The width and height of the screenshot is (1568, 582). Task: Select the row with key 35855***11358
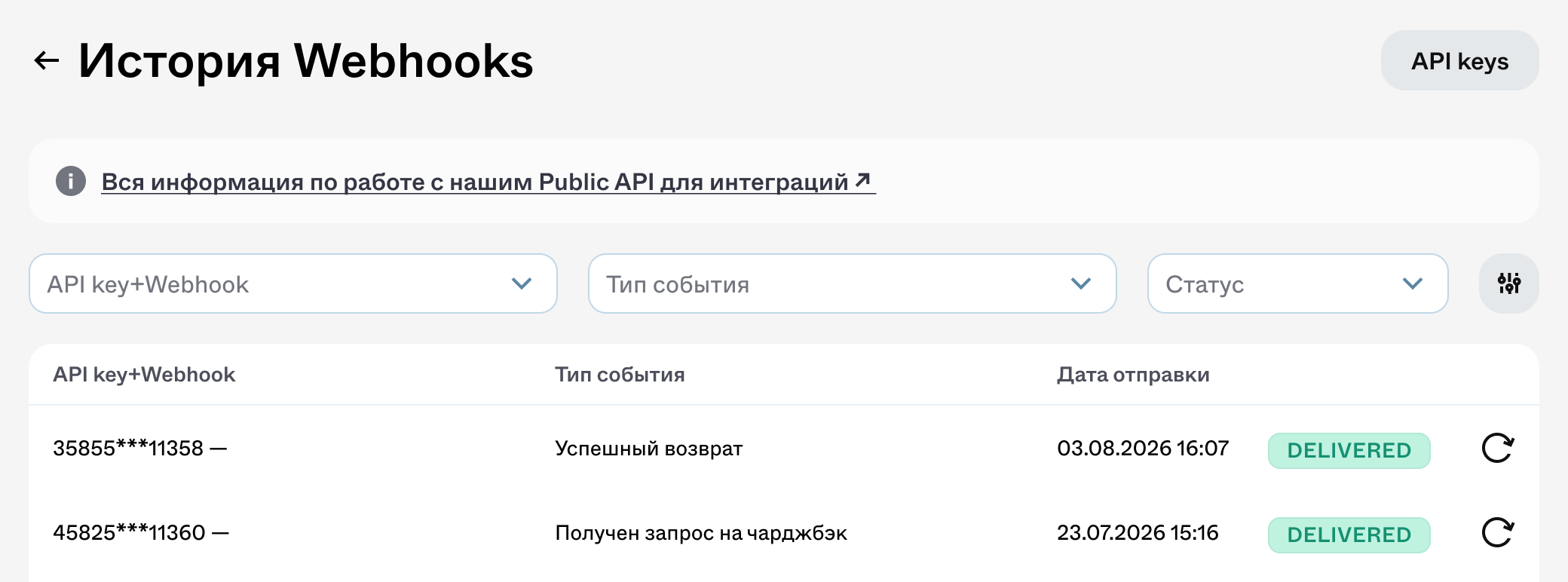tap(784, 449)
